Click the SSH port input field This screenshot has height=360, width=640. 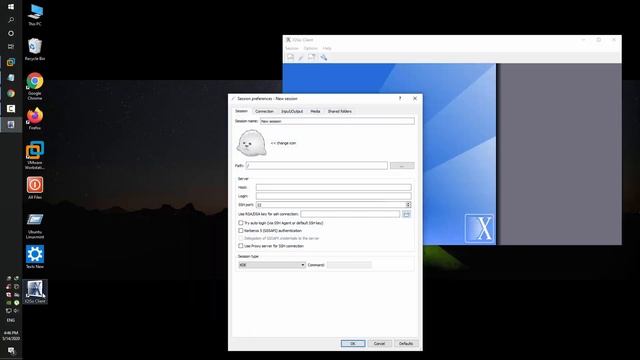tap(331, 204)
